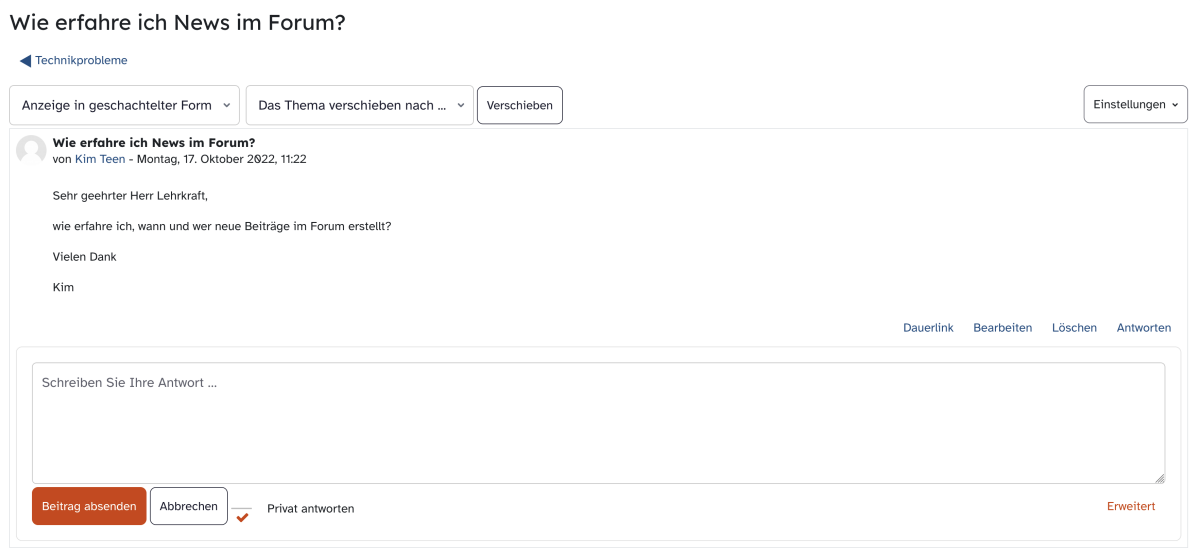Open the Erweitert editor link
1200x558 pixels.
click(1131, 506)
